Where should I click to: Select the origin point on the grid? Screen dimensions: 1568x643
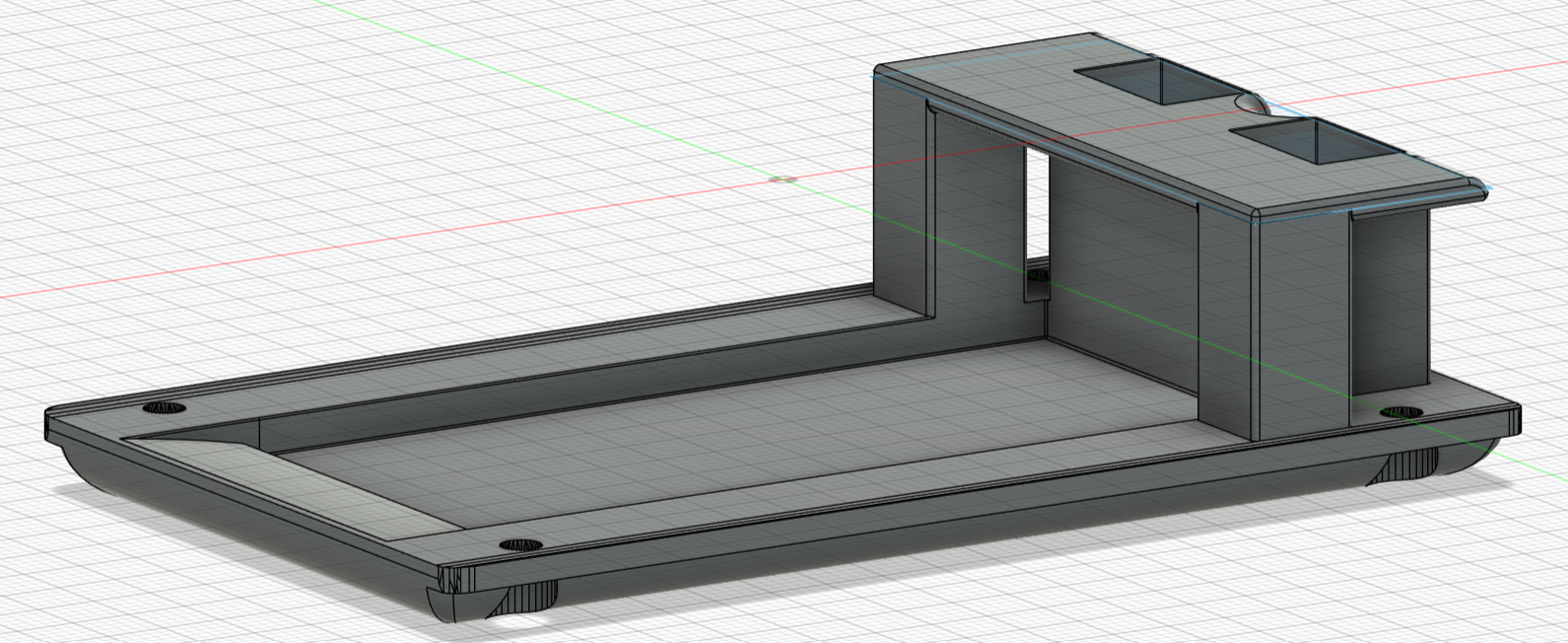click(x=784, y=179)
